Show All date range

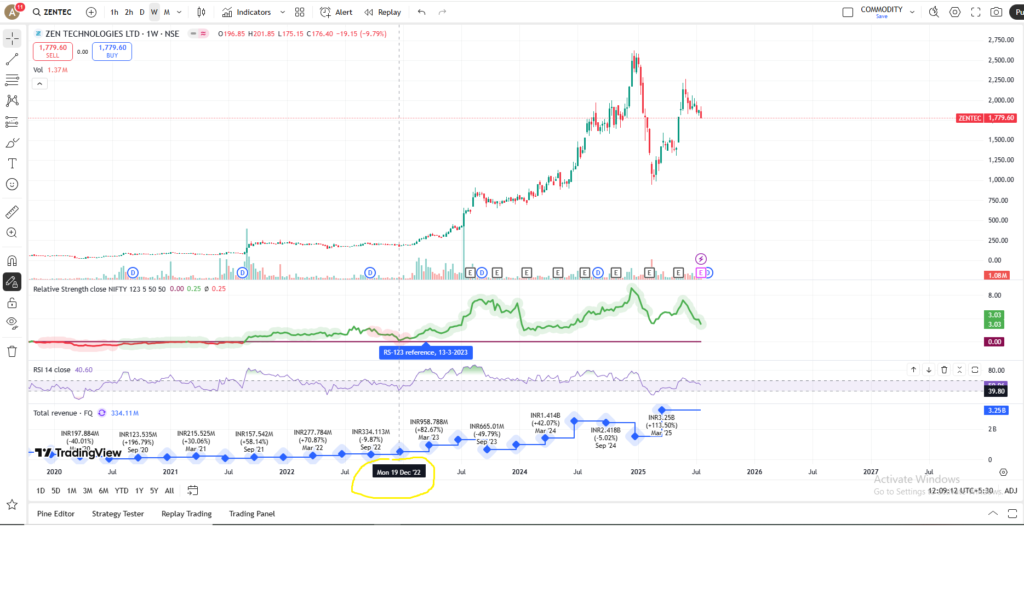pyautogui.click(x=169, y=490)
